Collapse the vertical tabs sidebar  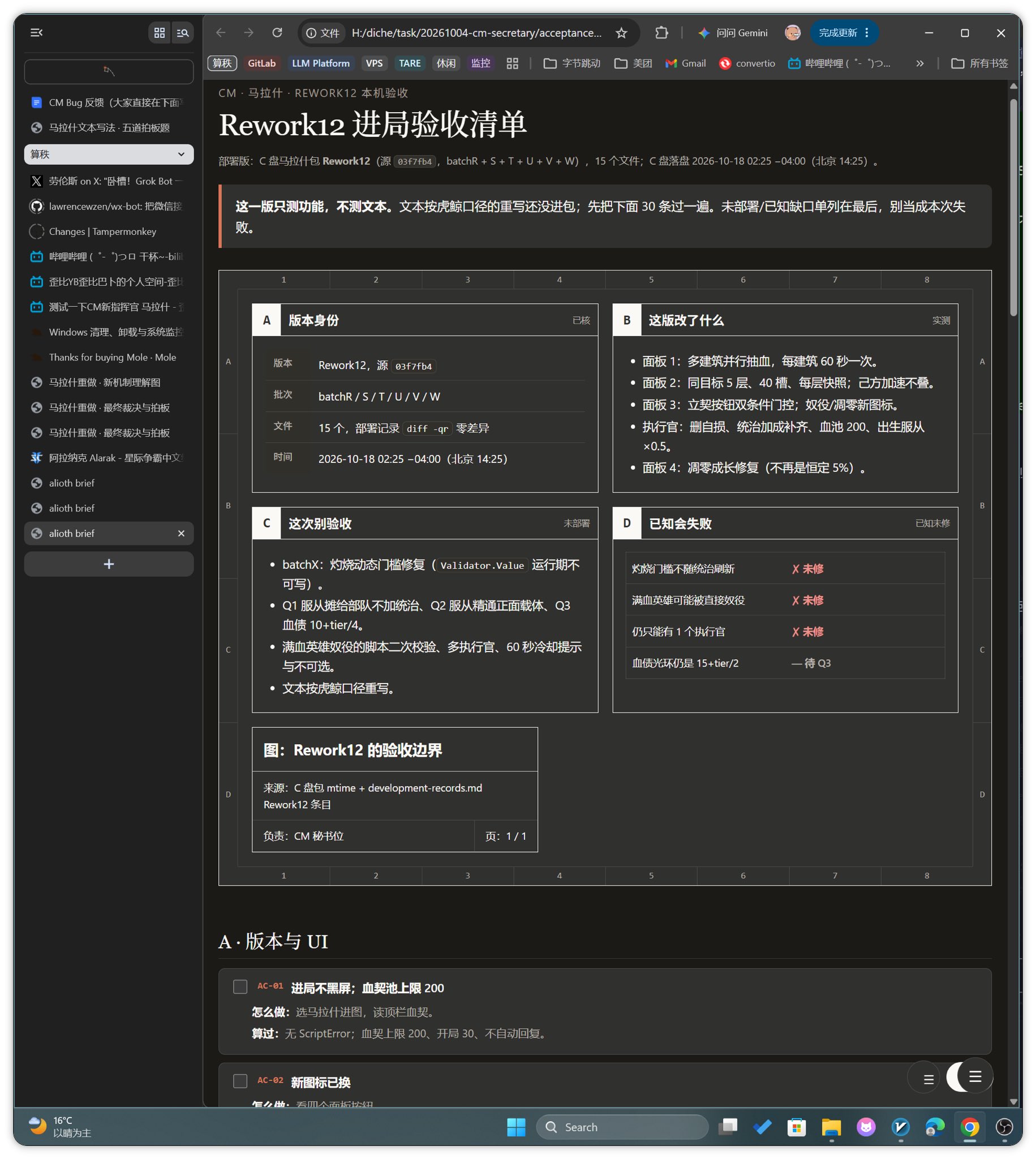point(36,33)
